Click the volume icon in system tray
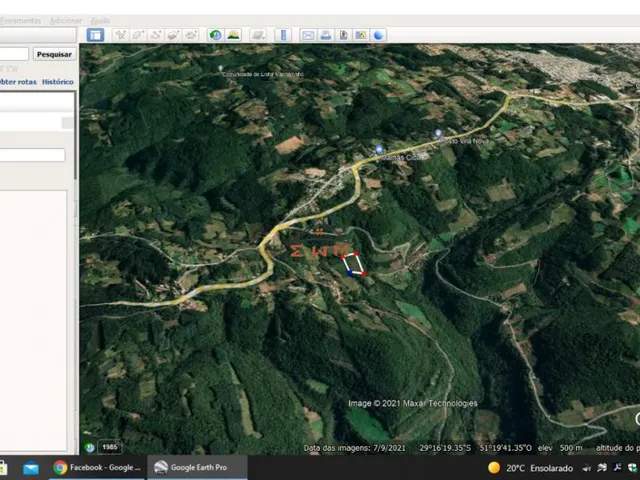 (587, 468)
